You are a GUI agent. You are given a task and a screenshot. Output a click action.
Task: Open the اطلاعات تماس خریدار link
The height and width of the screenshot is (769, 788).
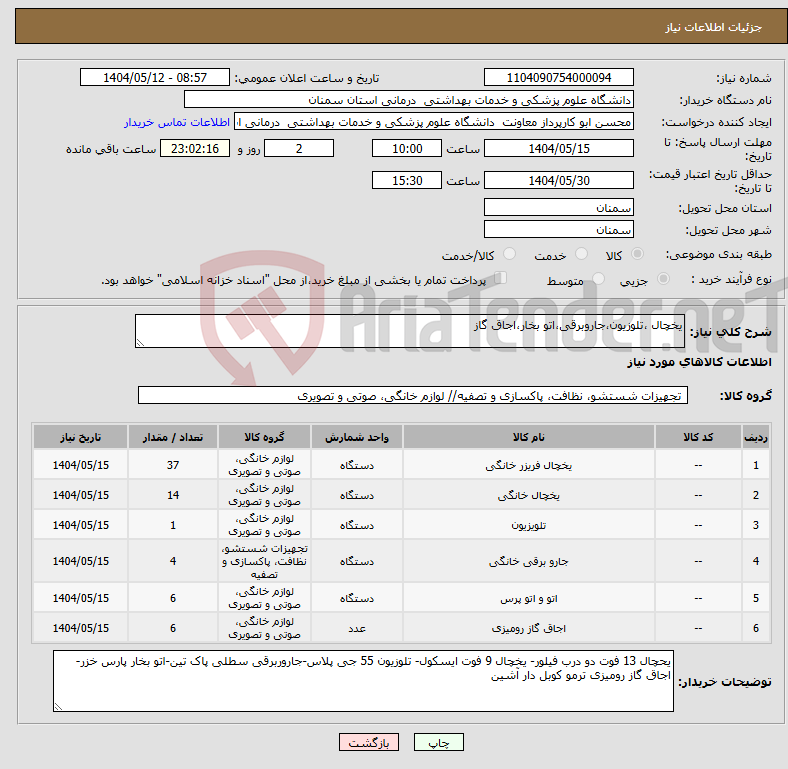click(177, 122)
